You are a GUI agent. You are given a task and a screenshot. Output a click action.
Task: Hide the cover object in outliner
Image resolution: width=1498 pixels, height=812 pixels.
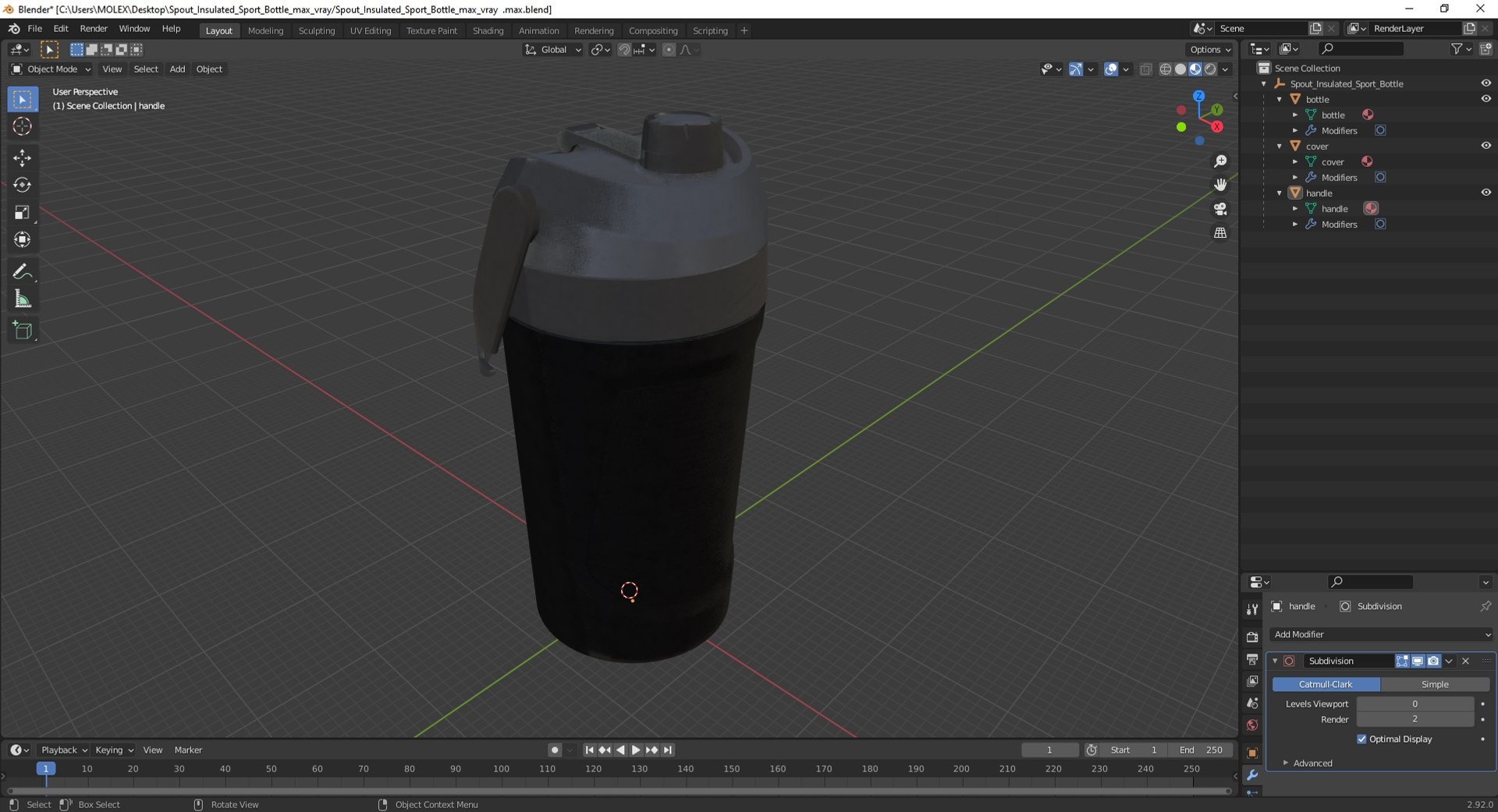[1486, 146]
